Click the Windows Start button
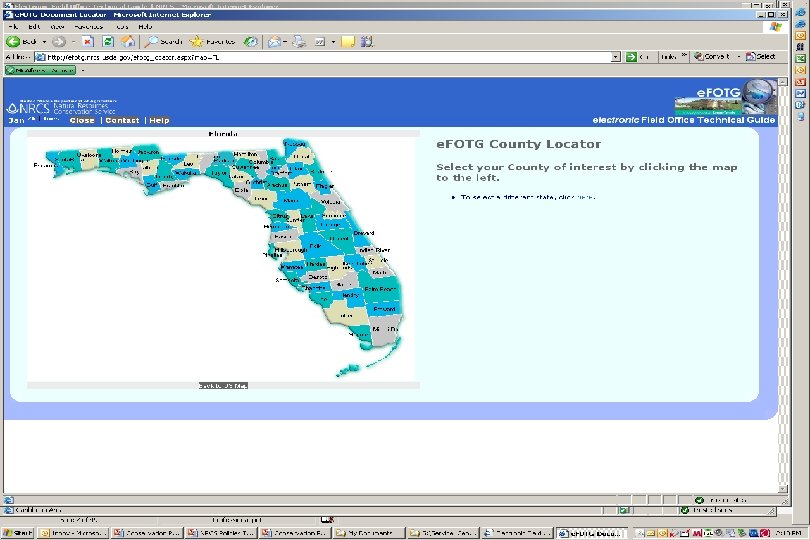The image size is (810, 540). (17, 533)
